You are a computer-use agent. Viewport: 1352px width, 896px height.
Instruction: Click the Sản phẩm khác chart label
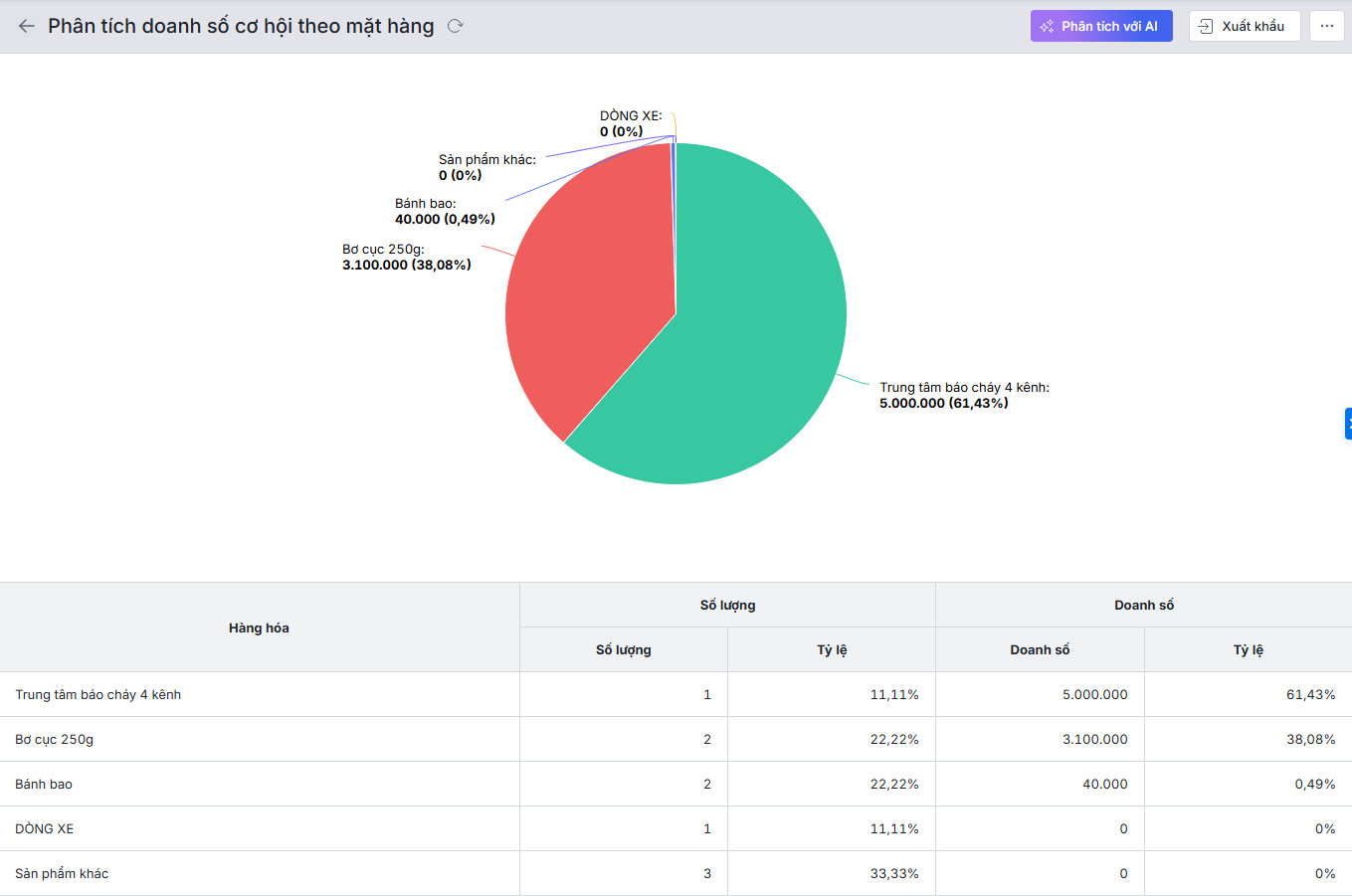pos(486,167)
